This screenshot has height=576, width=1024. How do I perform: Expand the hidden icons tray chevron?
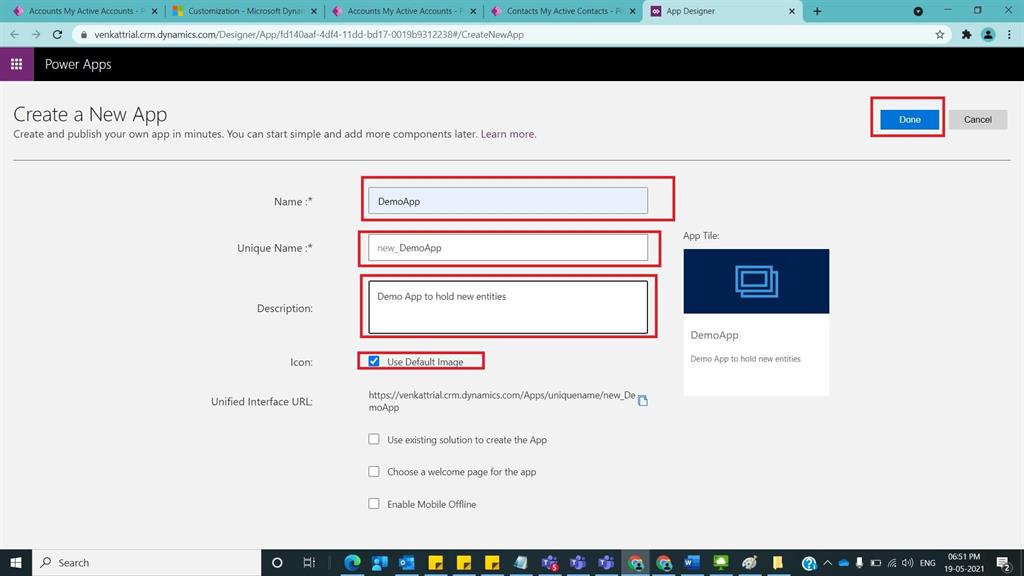point(829,562)
